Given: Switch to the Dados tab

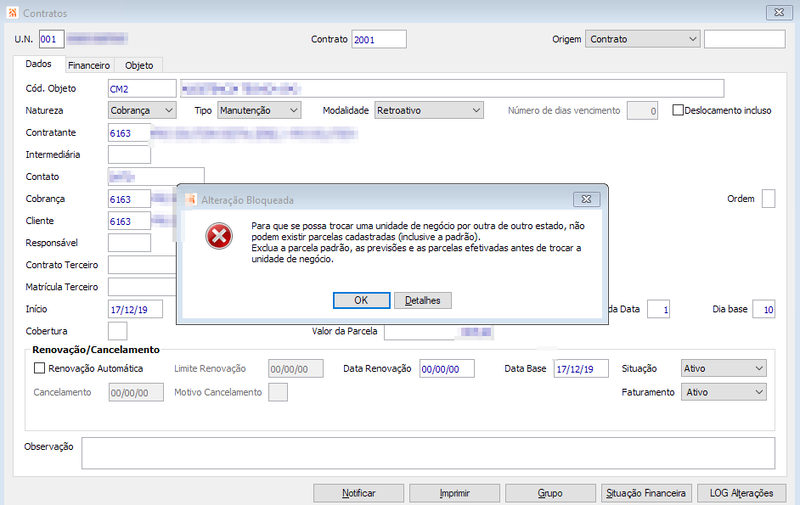Looking at the screenshot, I should coord(39,64).
